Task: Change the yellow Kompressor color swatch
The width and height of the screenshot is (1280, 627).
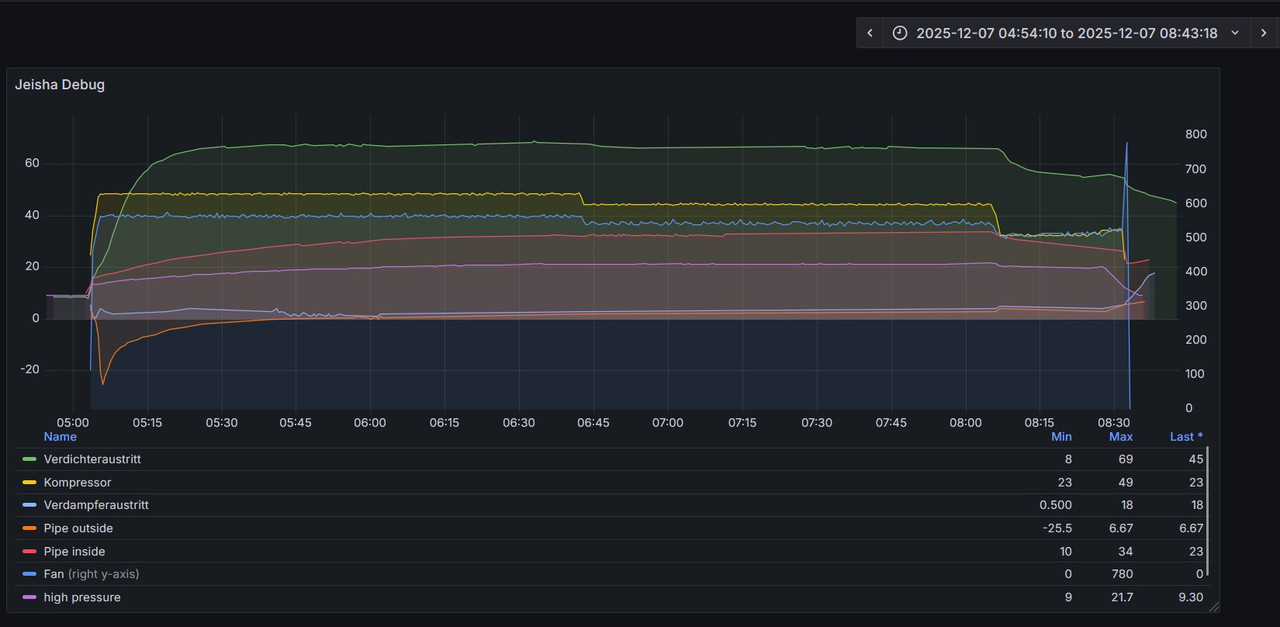Action: coord(29,483)
